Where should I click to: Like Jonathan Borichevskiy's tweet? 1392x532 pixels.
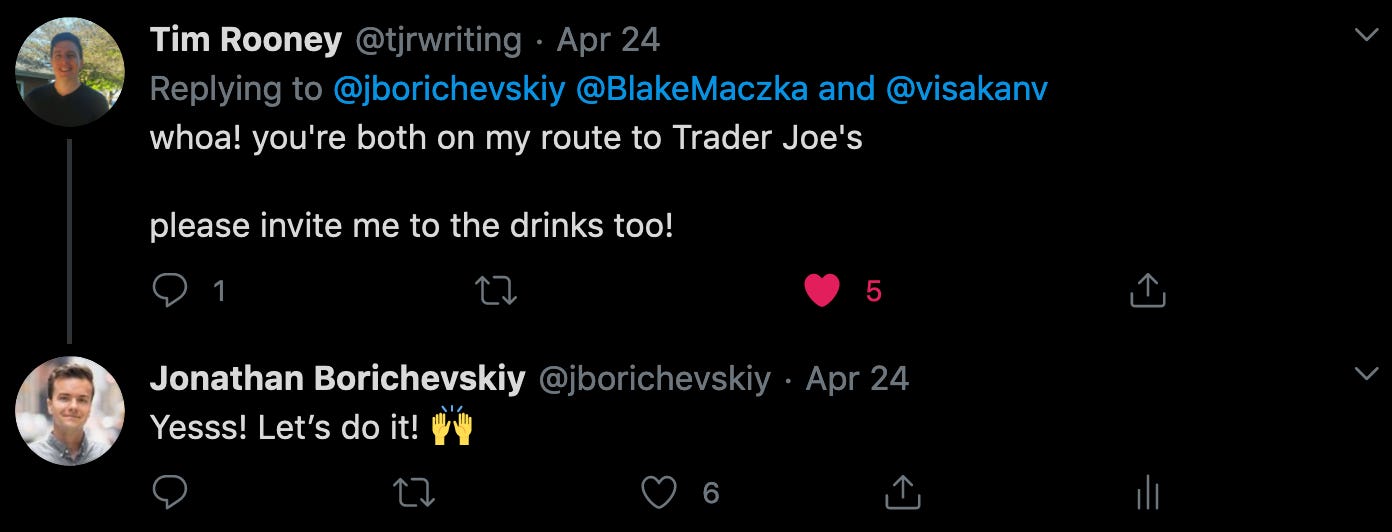tap(658, 491)
